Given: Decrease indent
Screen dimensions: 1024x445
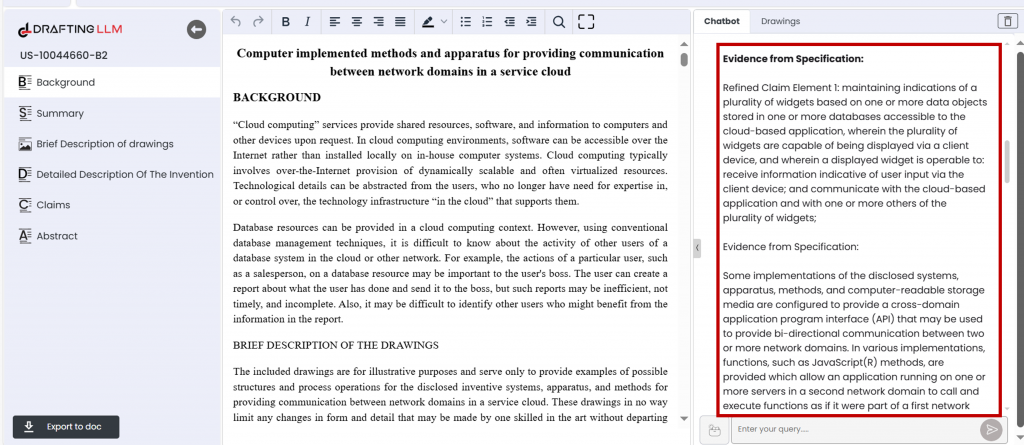Looking at the screenshot, I should coord(509,22).
